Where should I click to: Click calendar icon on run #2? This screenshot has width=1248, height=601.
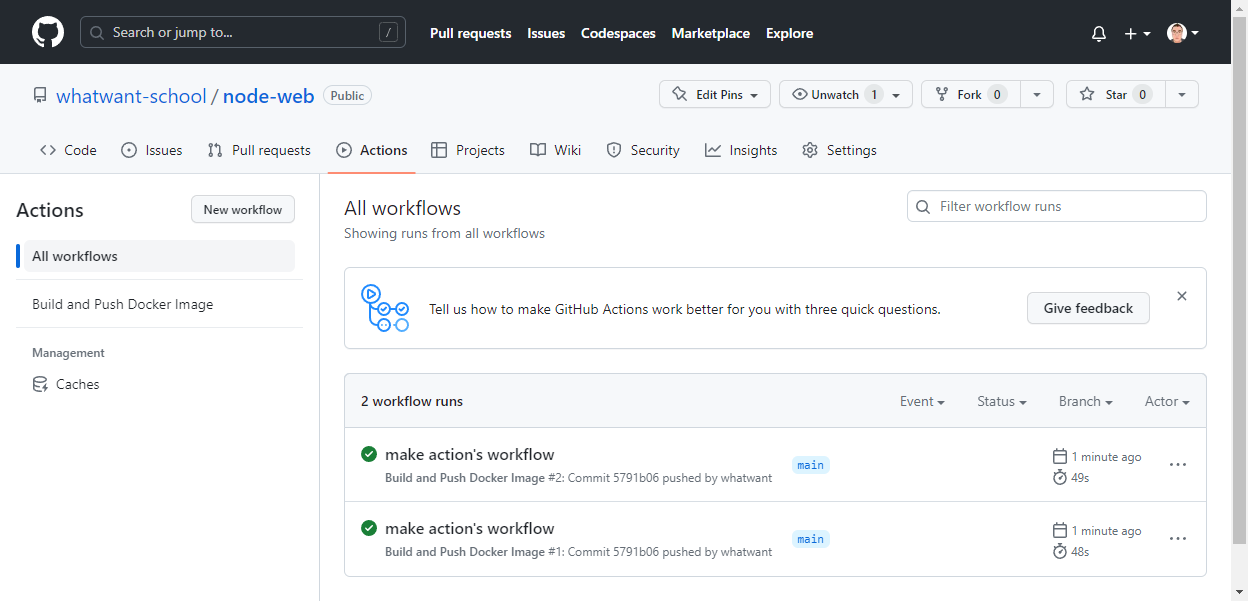click(1060, 457)
